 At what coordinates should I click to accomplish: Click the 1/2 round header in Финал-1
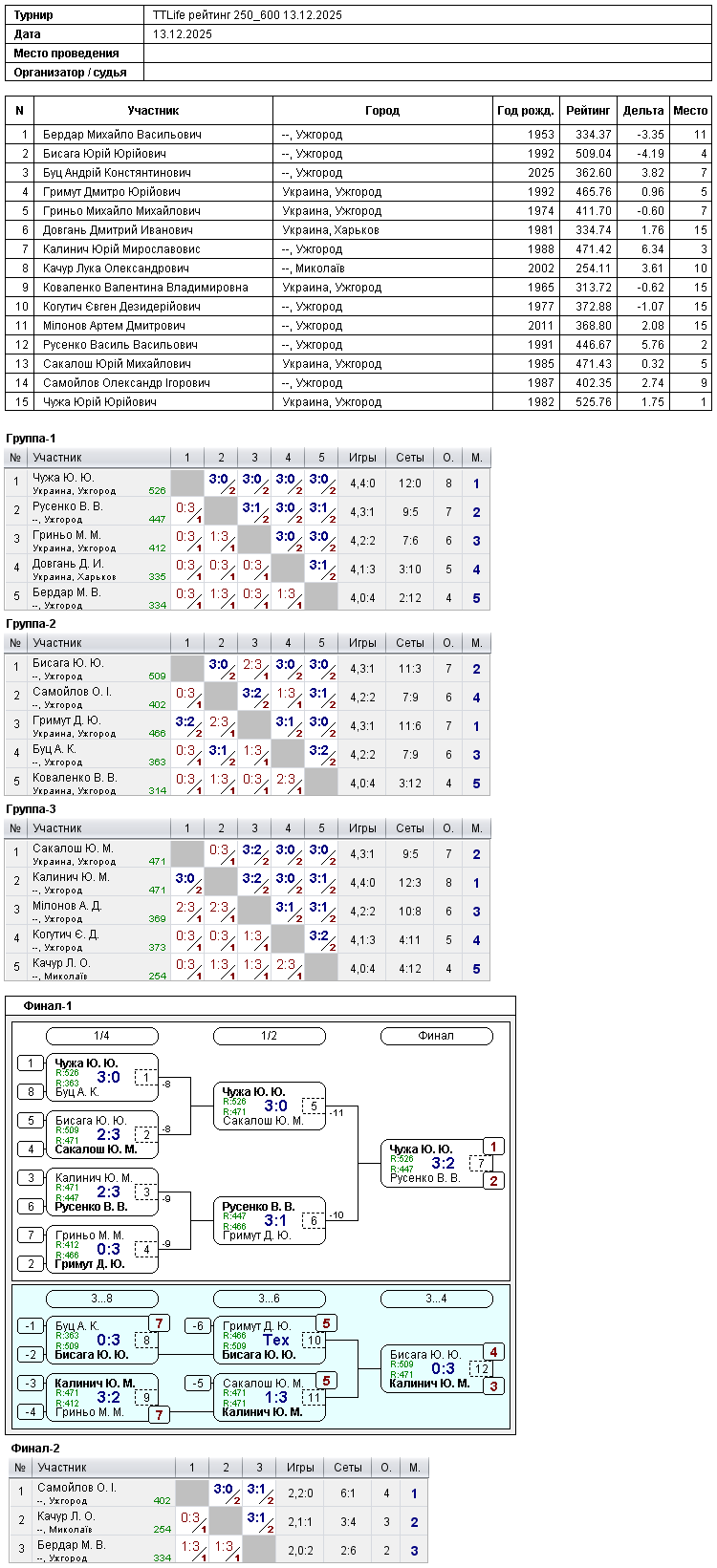pyautogui.click(x=270, y=1036)
